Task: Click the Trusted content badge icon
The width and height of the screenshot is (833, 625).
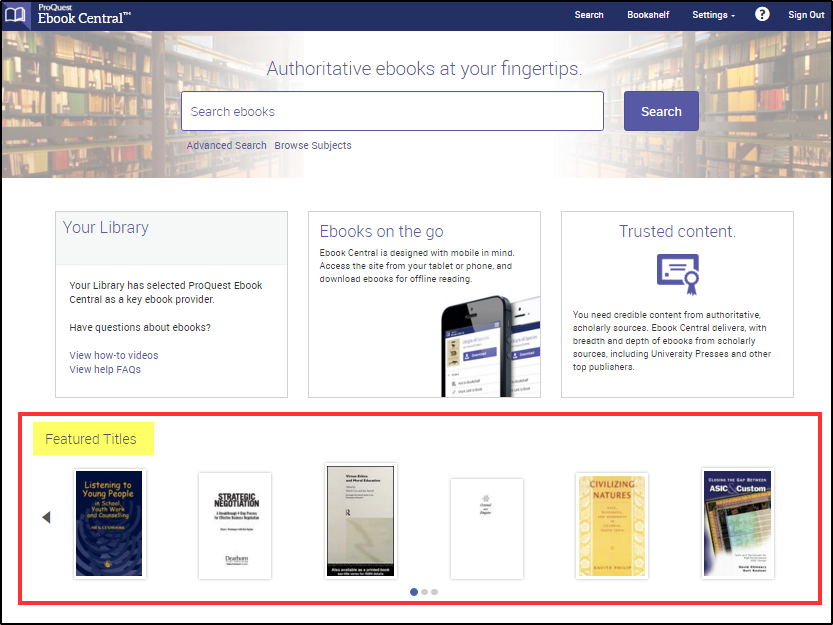Action: (676, 272)
